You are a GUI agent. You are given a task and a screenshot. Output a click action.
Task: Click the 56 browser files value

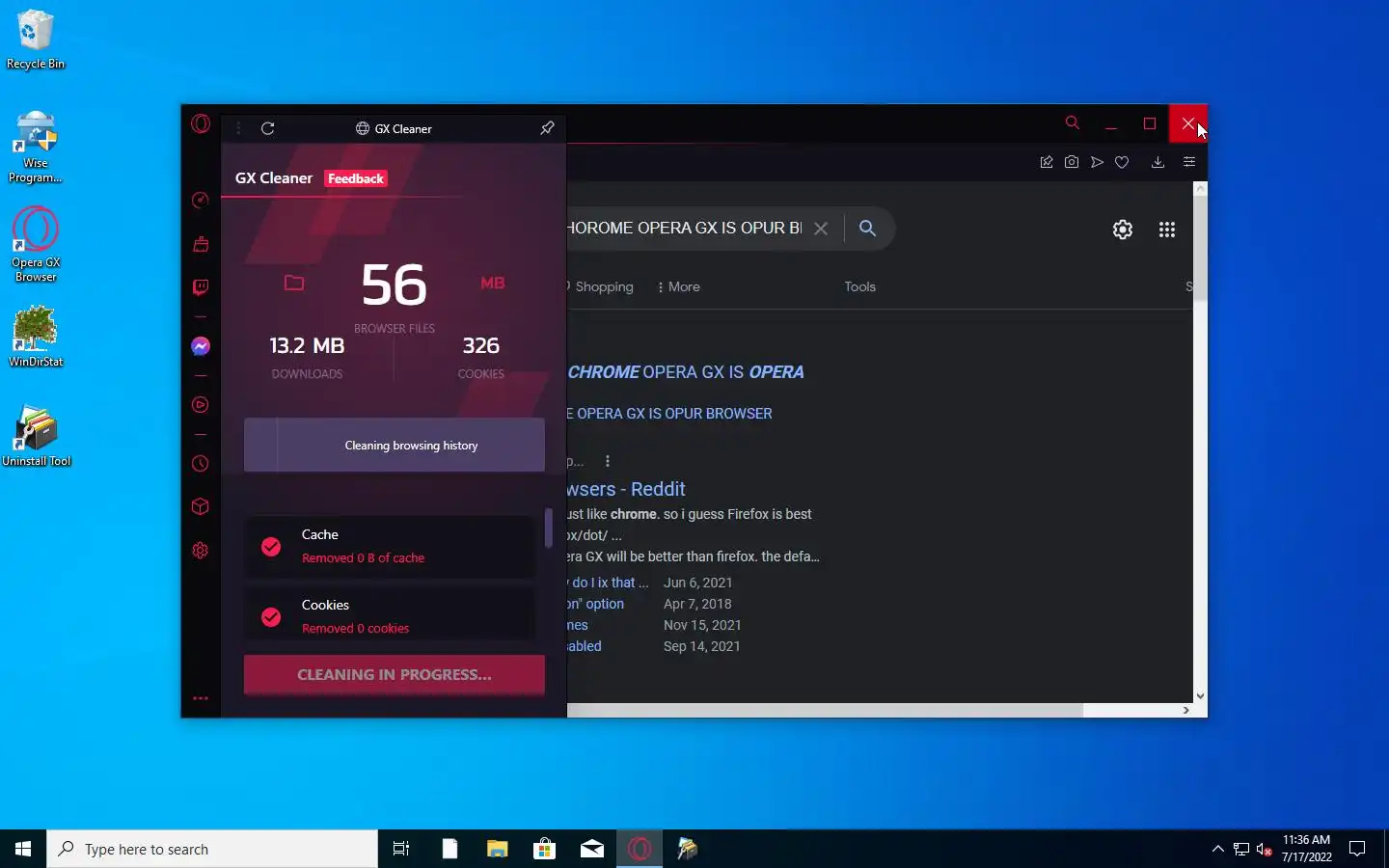[394, 285]
